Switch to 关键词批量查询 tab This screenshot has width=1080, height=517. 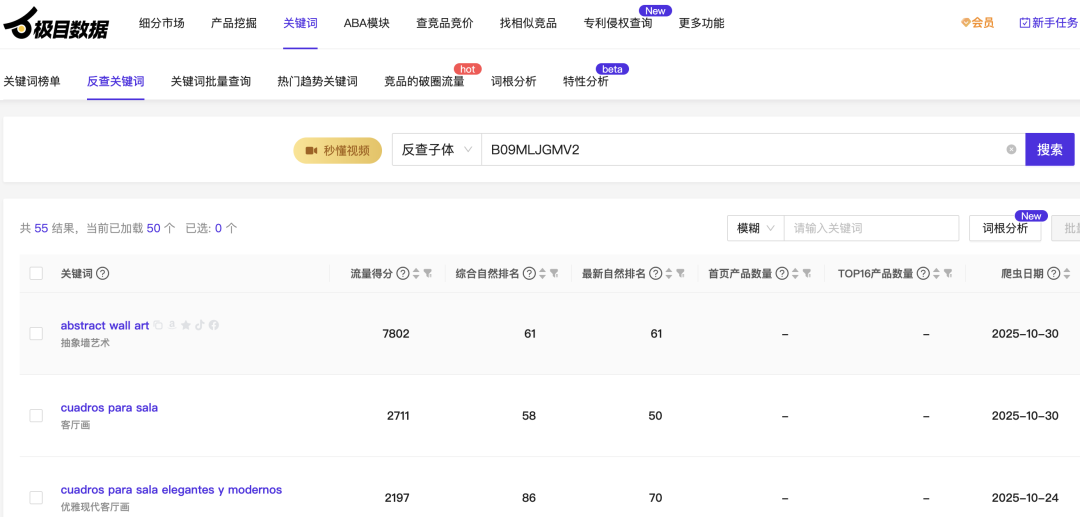pyautogui.click(x=211, y=81)
